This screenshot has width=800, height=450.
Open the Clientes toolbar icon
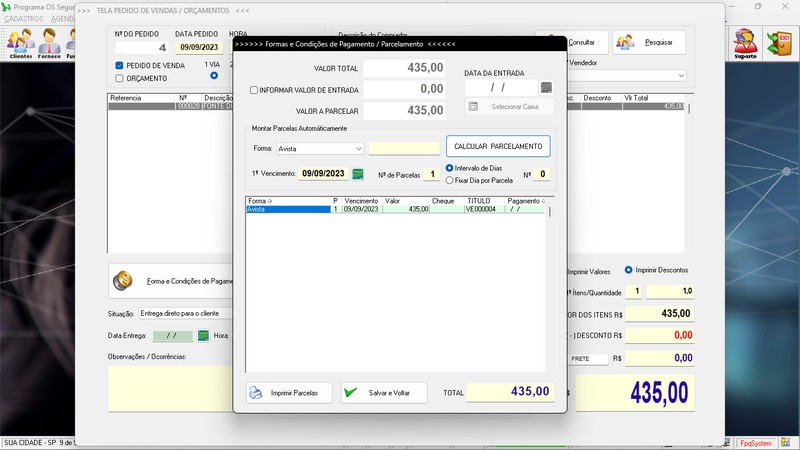point(21,43)
